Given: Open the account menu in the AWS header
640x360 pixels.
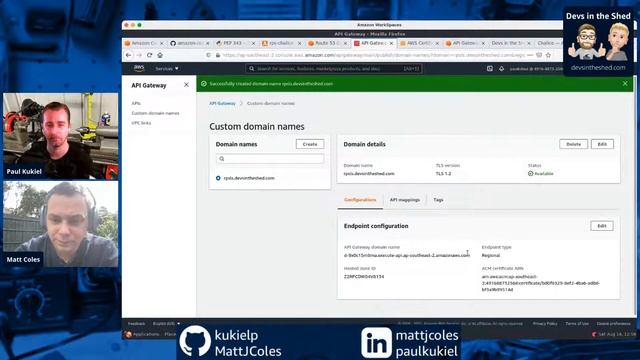Looking at the screenshot, I should [536, 69].
